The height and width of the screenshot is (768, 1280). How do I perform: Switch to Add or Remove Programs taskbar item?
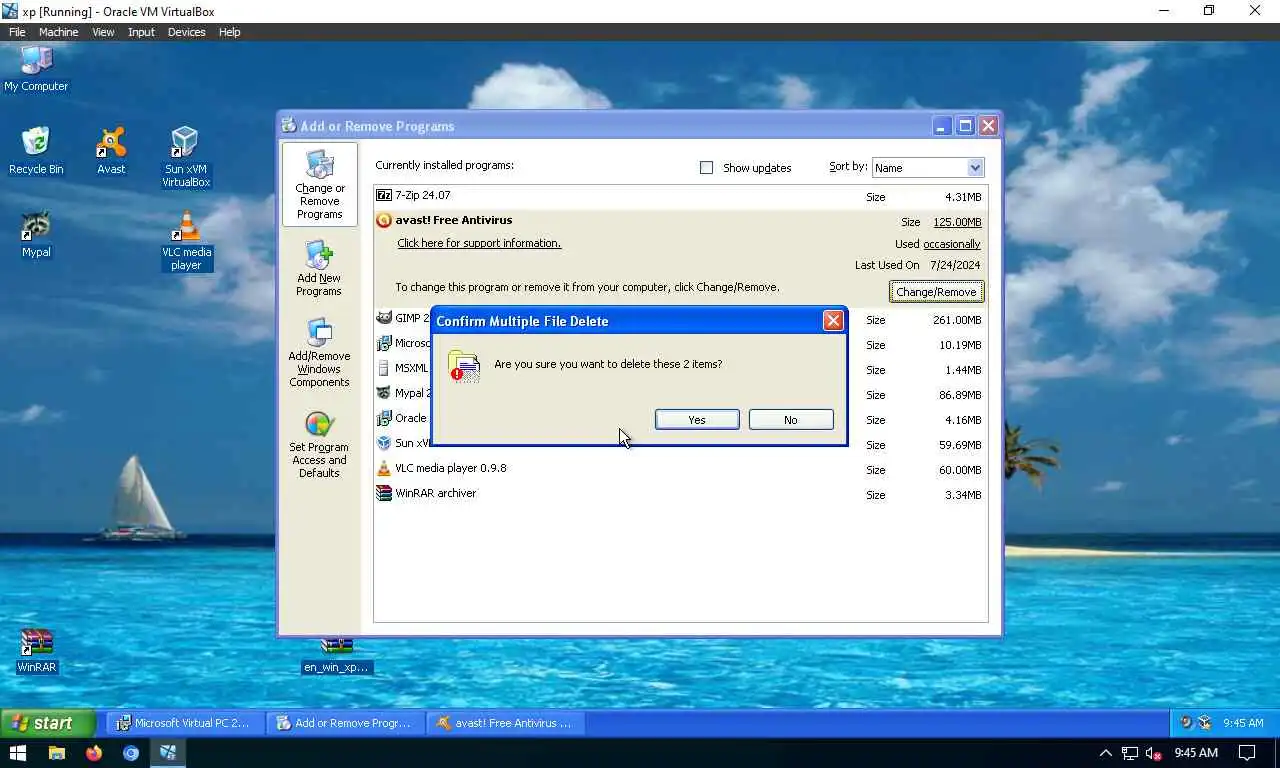(x=346, y=723)
